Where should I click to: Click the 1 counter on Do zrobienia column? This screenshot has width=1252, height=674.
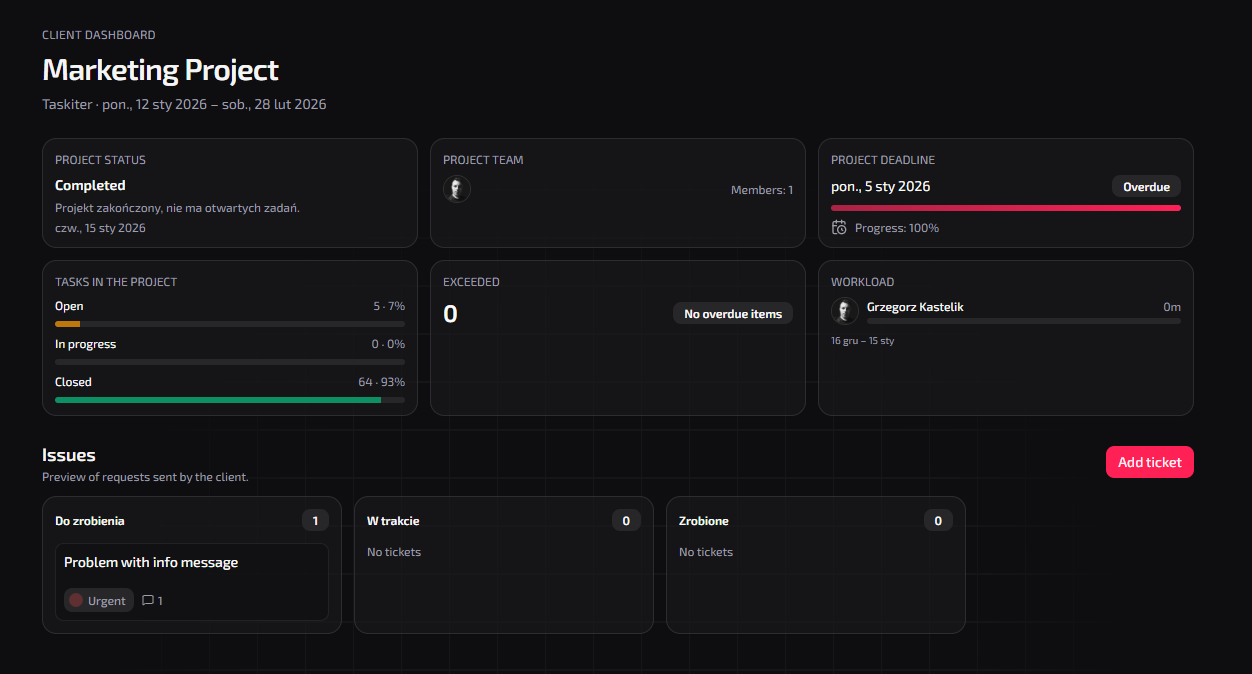[315, 520]
